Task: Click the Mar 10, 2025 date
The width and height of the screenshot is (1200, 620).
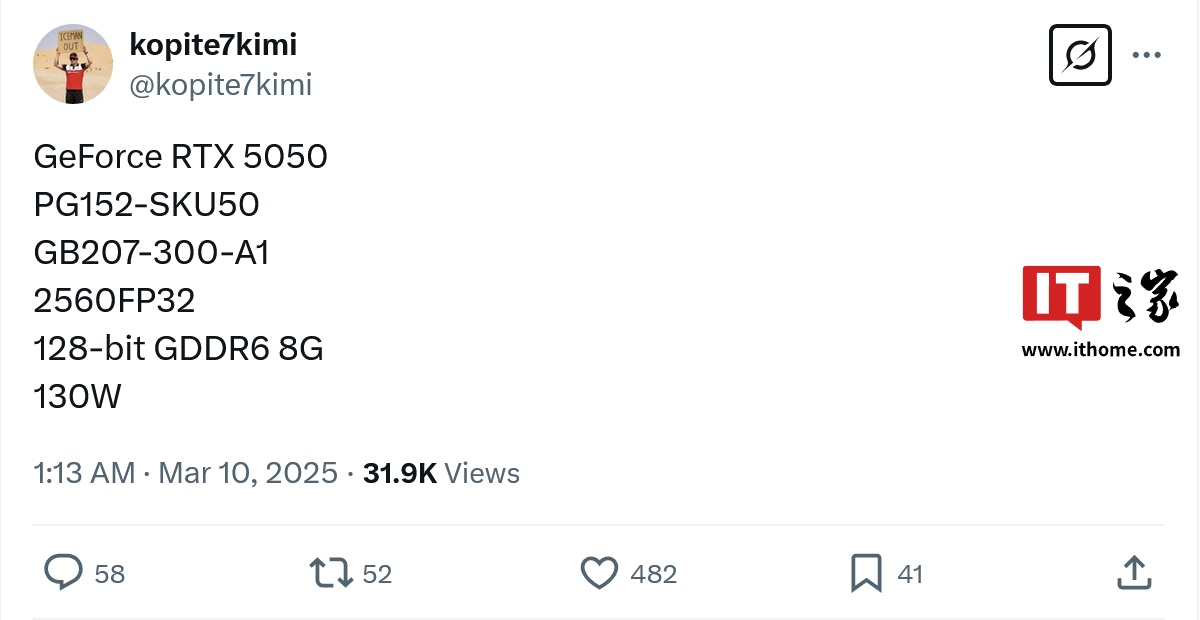Action: (x=248, y=473)
